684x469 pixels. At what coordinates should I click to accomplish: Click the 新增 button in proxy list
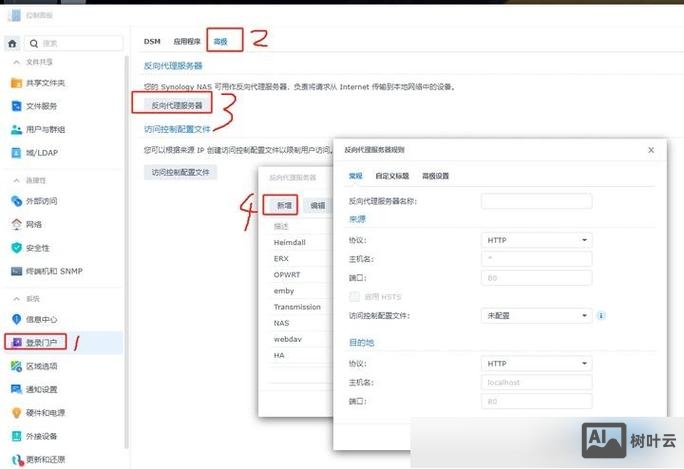coord(284,205)
